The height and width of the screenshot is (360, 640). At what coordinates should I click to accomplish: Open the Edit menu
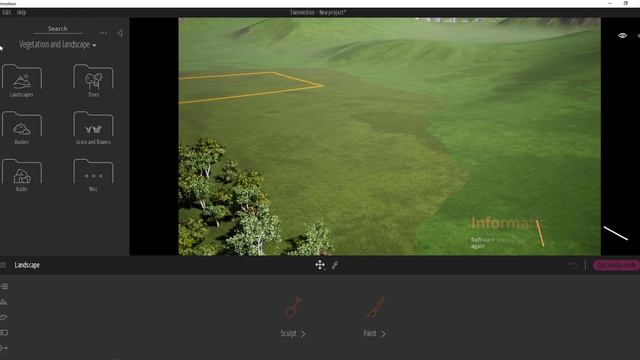click(7, 13)
